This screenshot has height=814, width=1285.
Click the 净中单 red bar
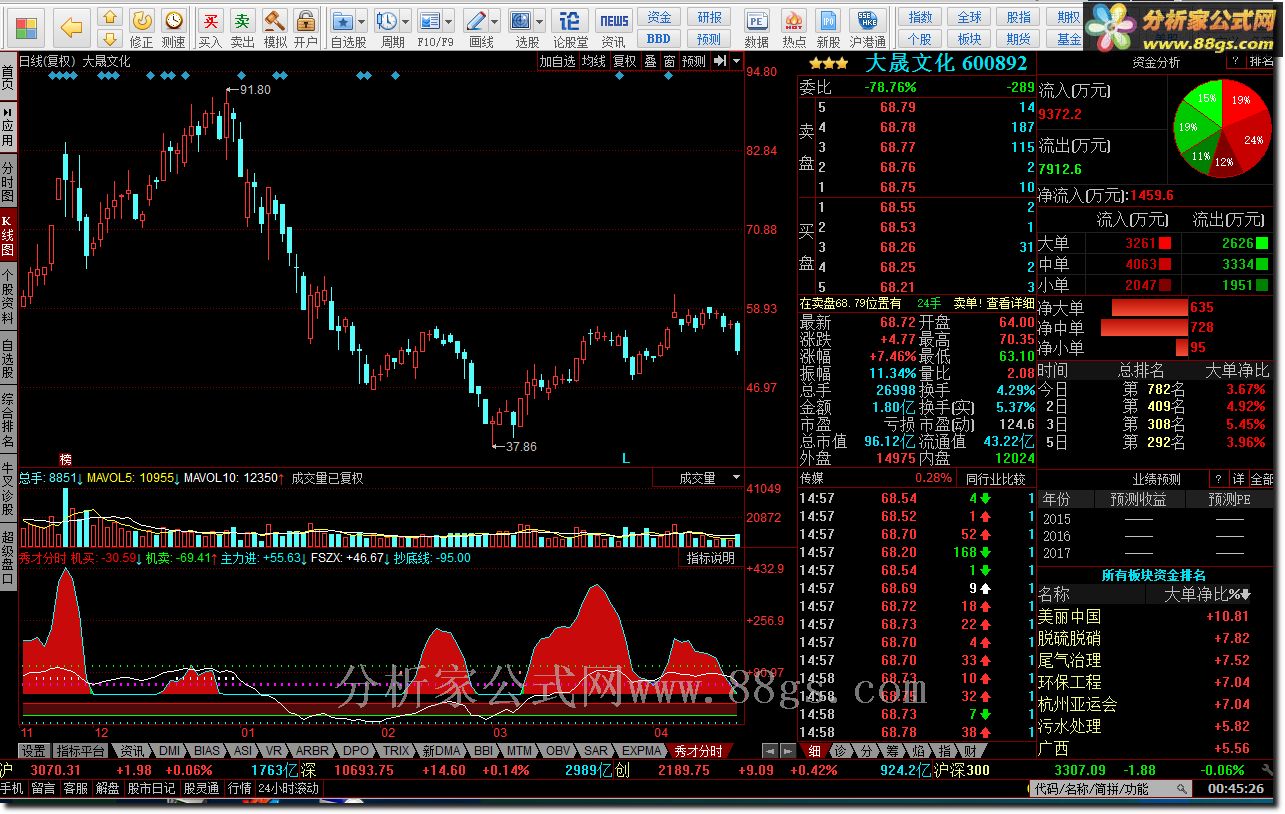1143,327
